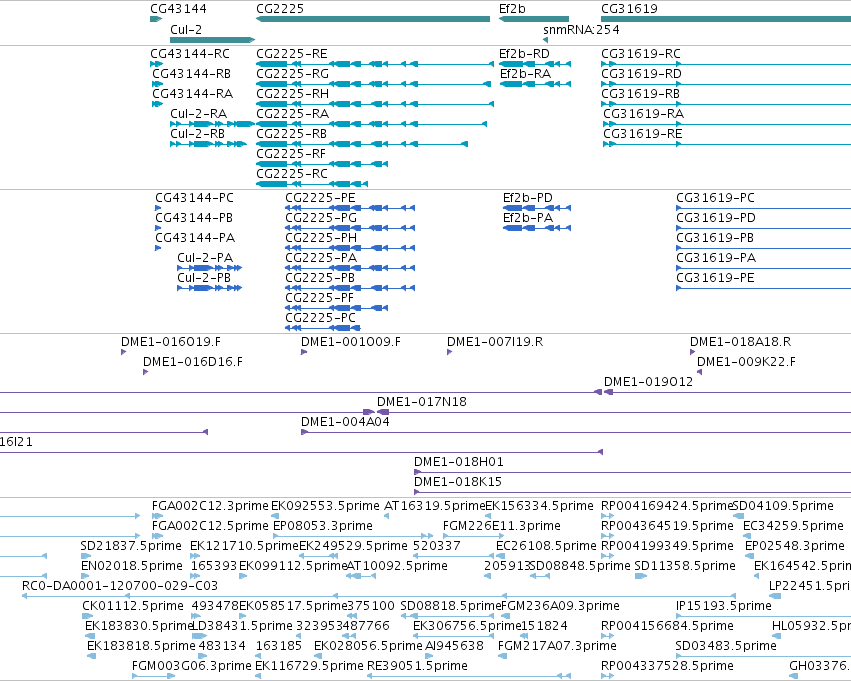Image resolution: width=851 pixels, height=681 pixels.
Task: Select EST FGM236A09.3prime
Action: [x=506, y=616]
